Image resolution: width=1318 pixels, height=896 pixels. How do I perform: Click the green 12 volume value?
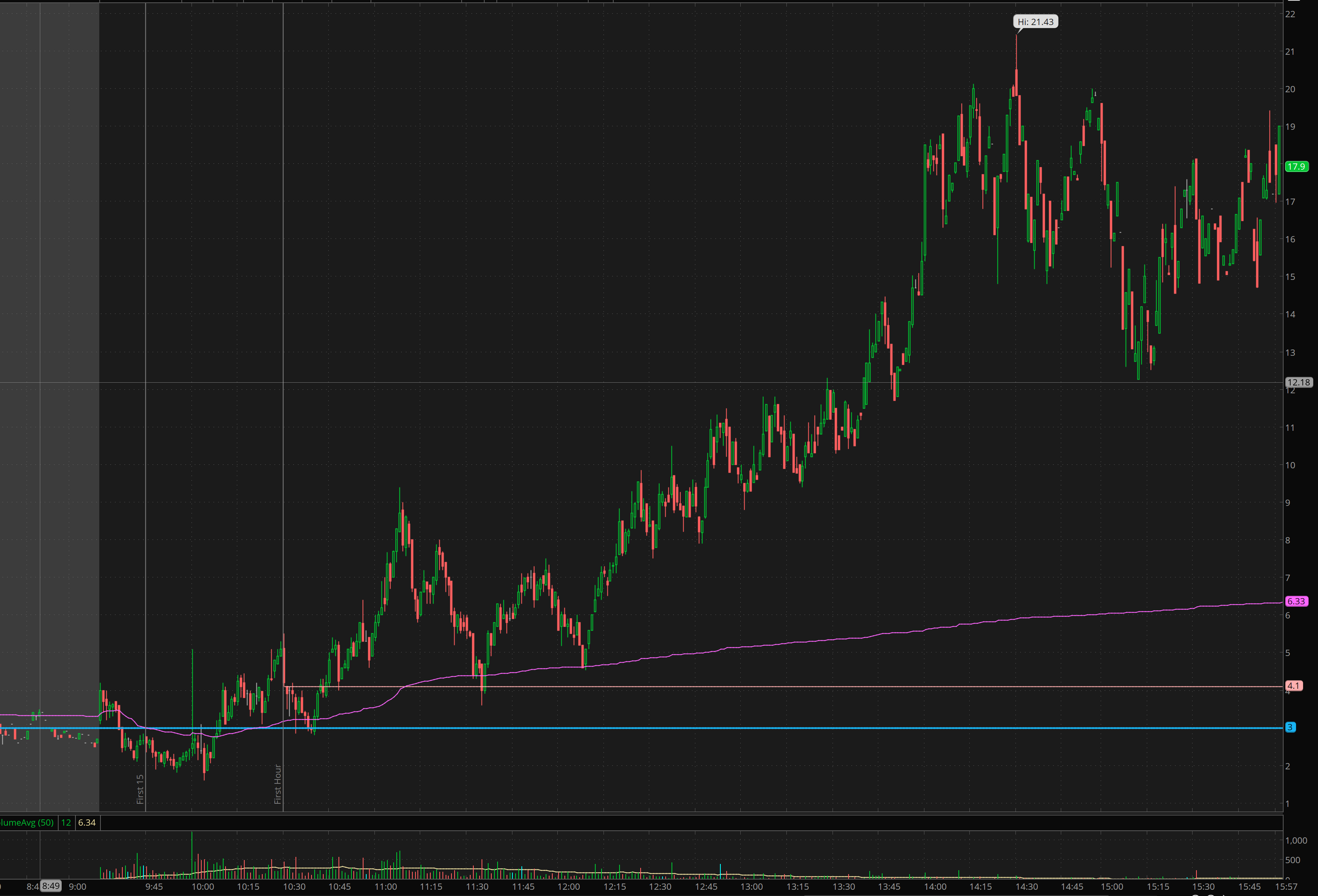(x=66, y=822)
